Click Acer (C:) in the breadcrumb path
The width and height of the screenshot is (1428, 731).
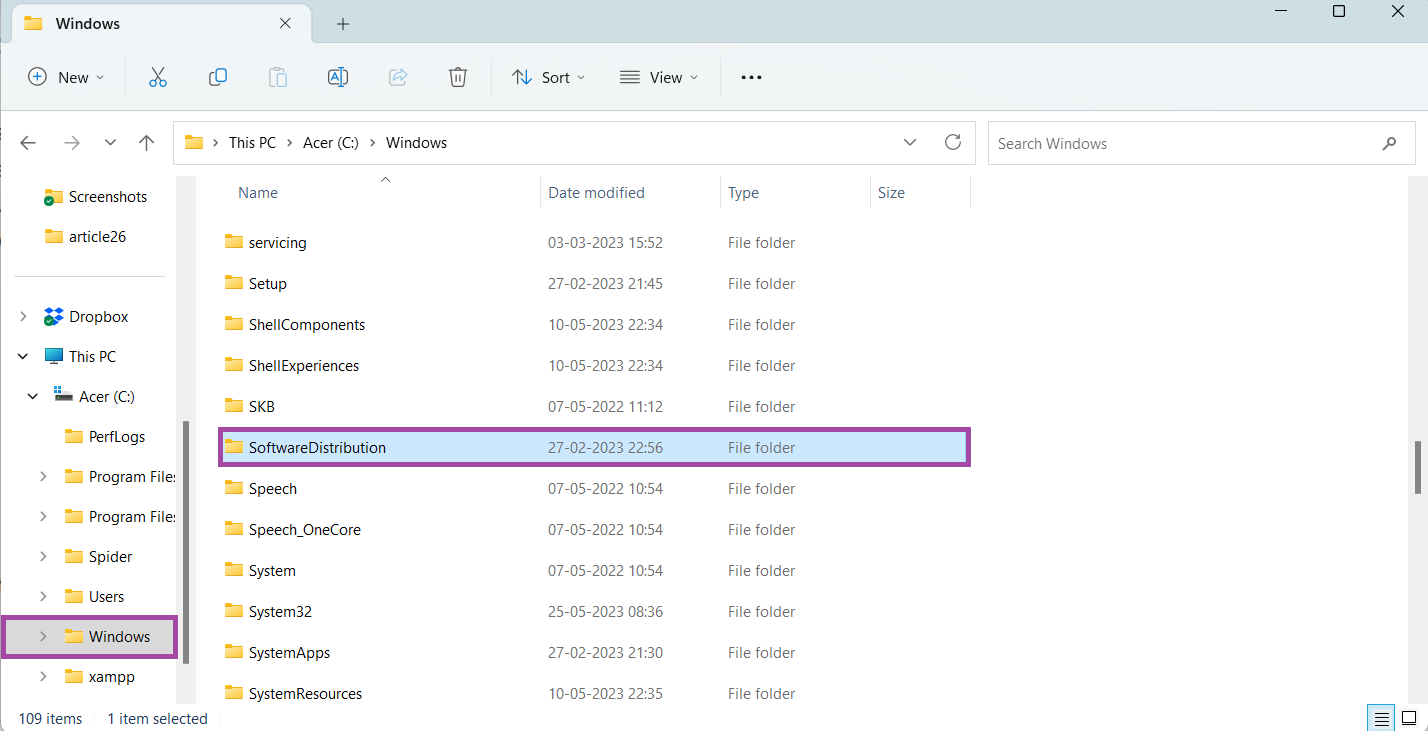[x=330, y=143]
